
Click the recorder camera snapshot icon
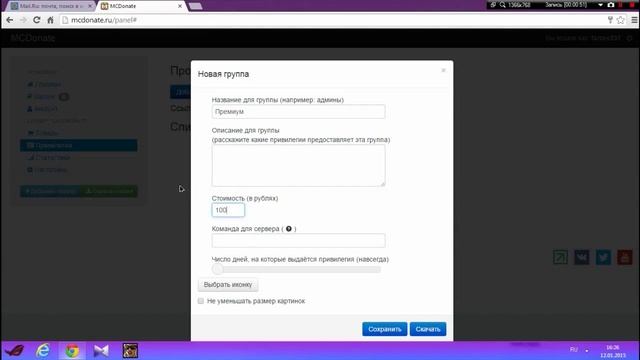611,5
